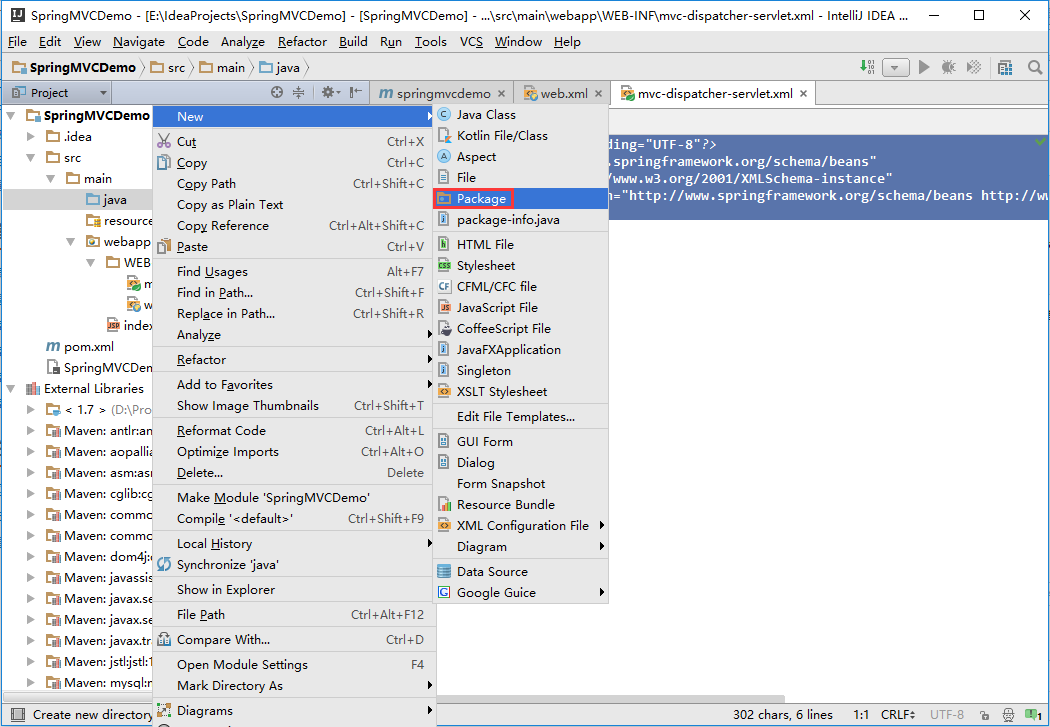Click Collapse All icon in Project panel

point(299,92)
